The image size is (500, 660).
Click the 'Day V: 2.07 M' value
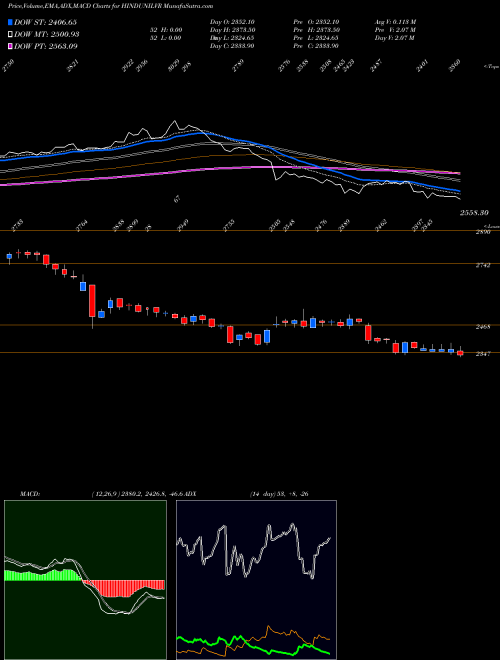[394, 38]
